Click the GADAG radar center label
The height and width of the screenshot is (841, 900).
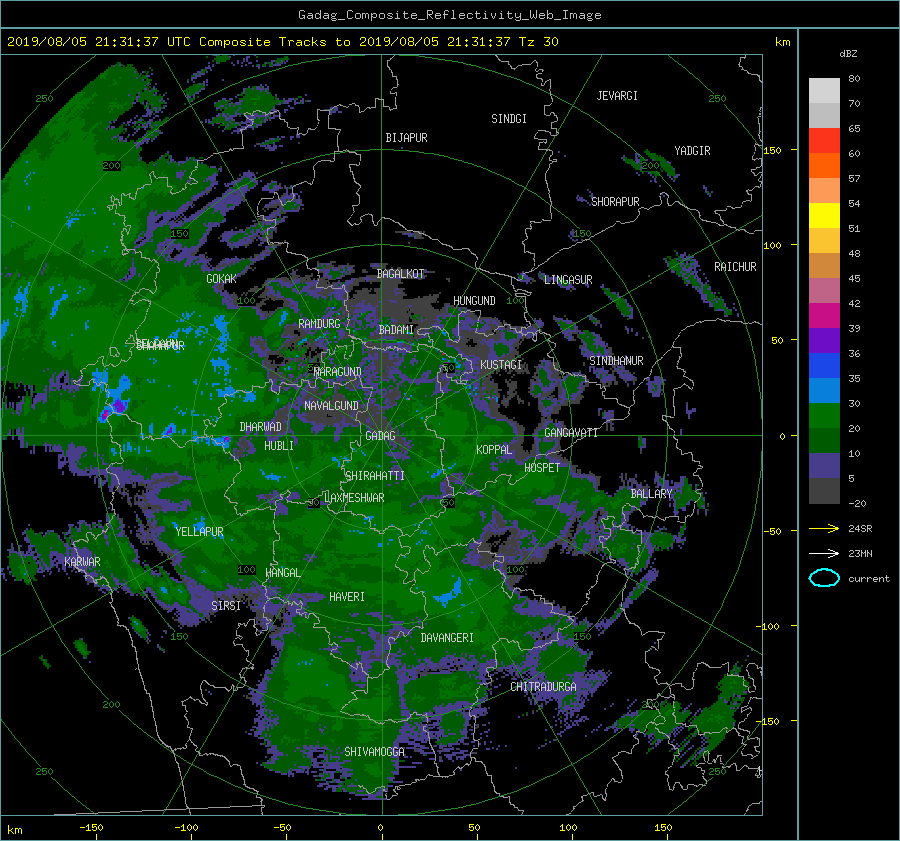[x=380, y=436]
